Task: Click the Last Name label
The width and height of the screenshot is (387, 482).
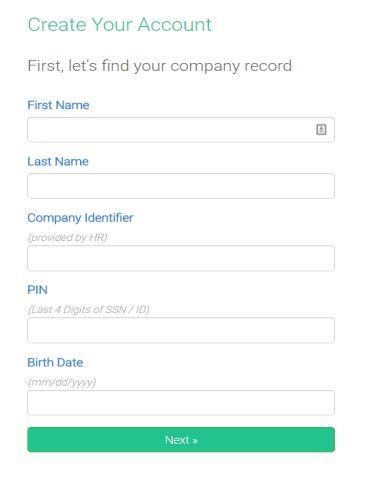Action: point(58,161)
